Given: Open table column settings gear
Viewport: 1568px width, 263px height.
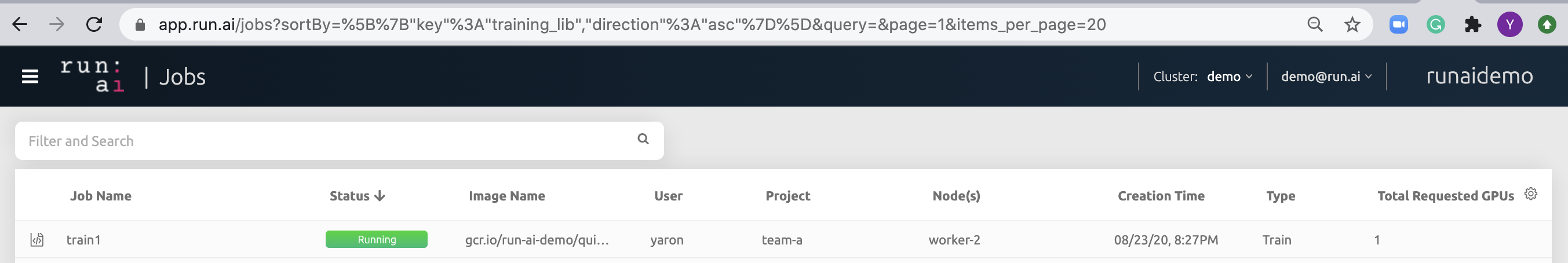Looking at the screenshot, I should coord(1530,194).
